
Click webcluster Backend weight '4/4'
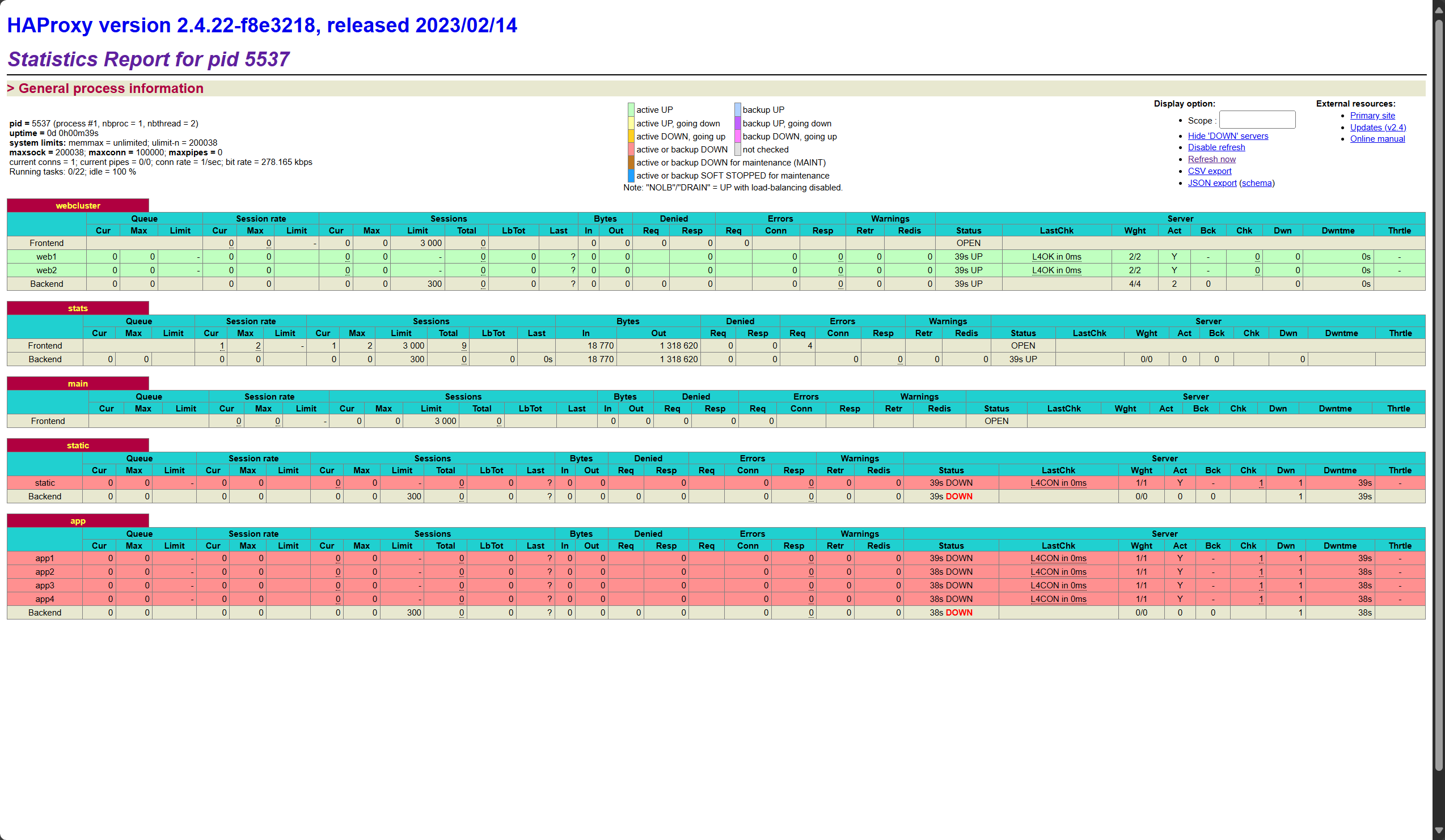tap(1134, 283)
